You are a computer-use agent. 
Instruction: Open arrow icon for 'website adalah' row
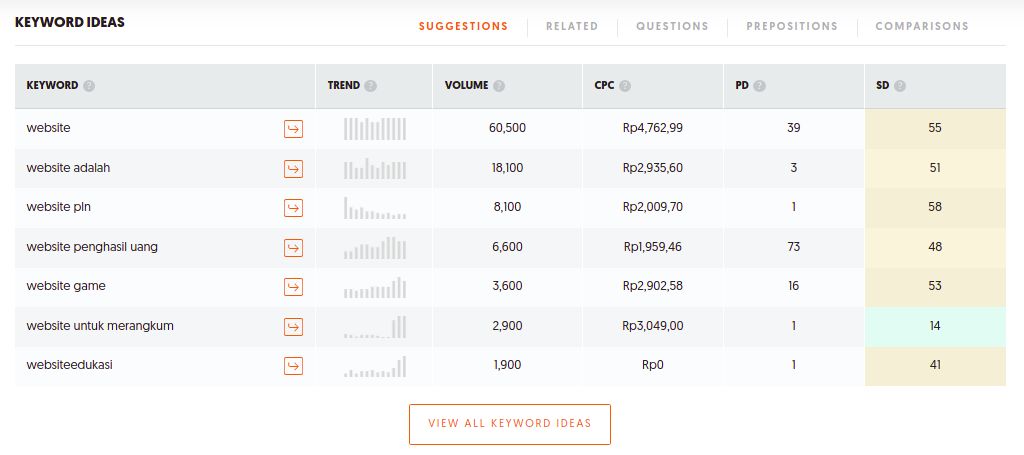(x=293, y=169)
